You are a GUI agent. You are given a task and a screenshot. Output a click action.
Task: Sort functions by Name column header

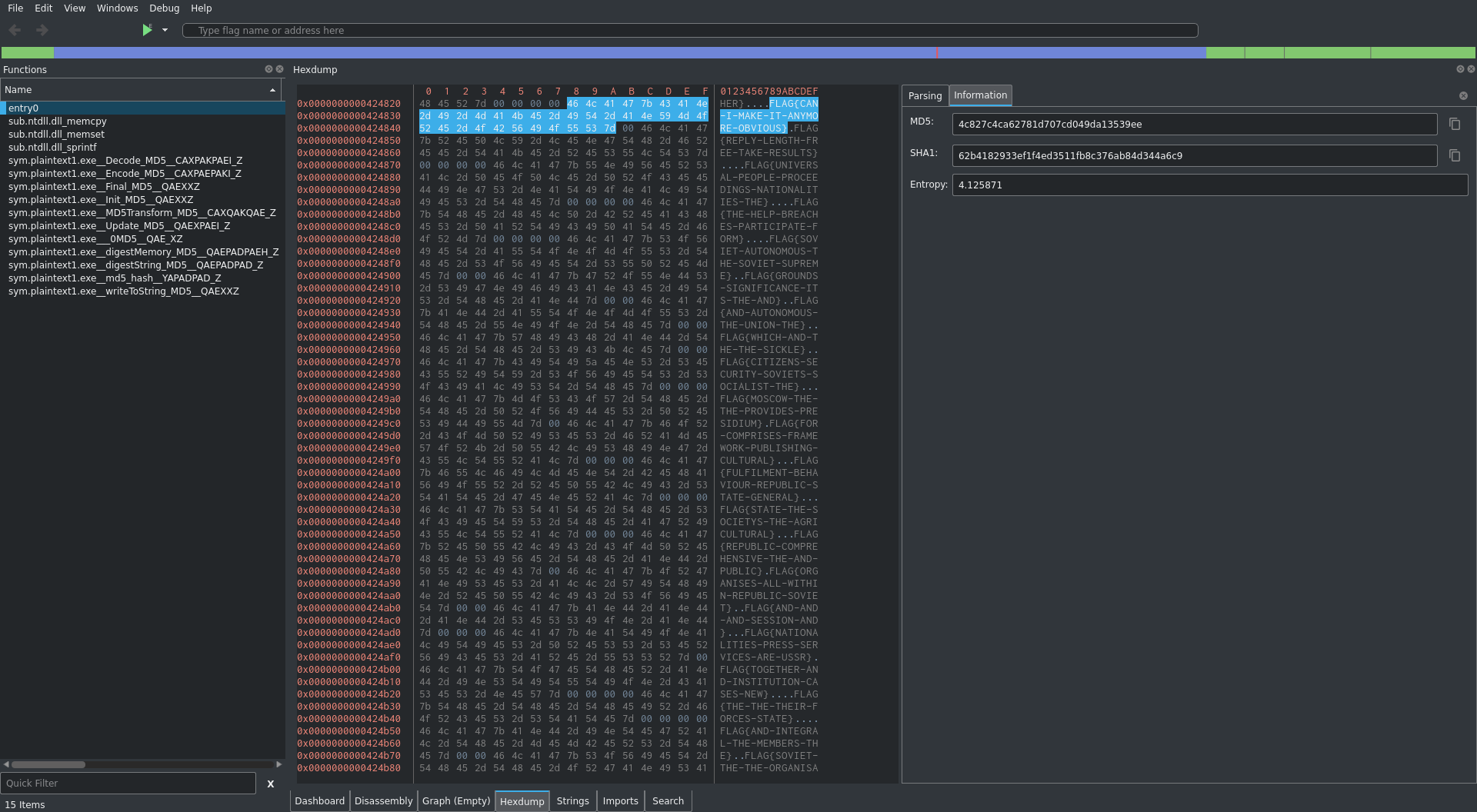click(x=140, y=90)
